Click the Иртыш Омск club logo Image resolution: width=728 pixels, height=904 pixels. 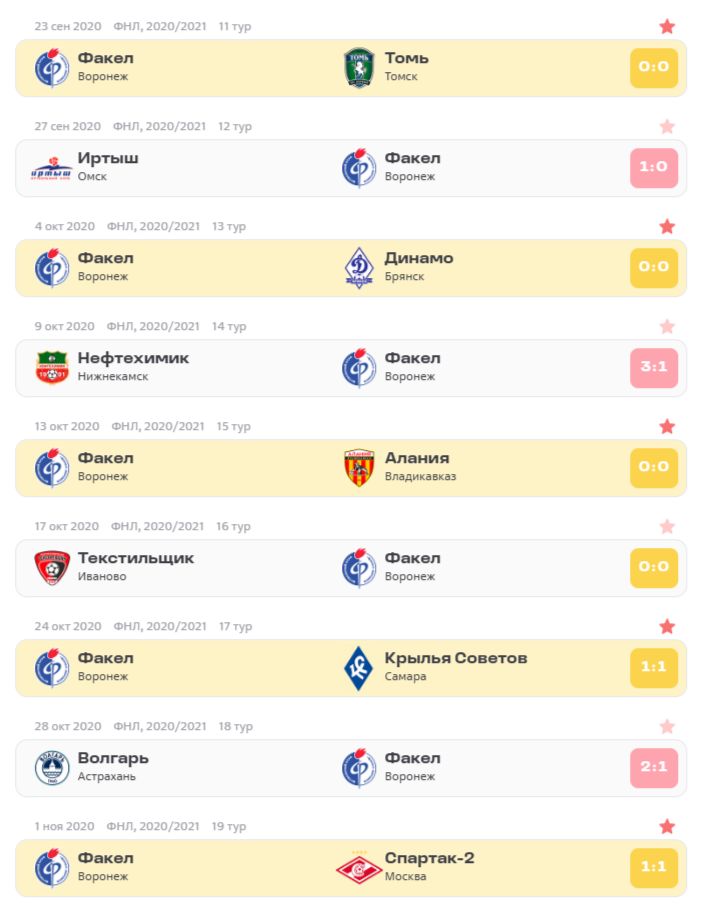(52, 168)
